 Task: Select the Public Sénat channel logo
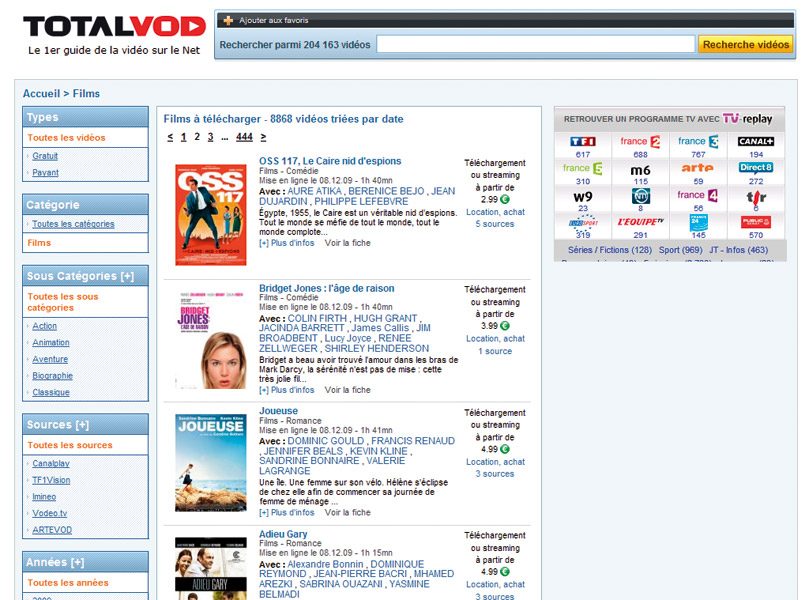tap(756, 222)
